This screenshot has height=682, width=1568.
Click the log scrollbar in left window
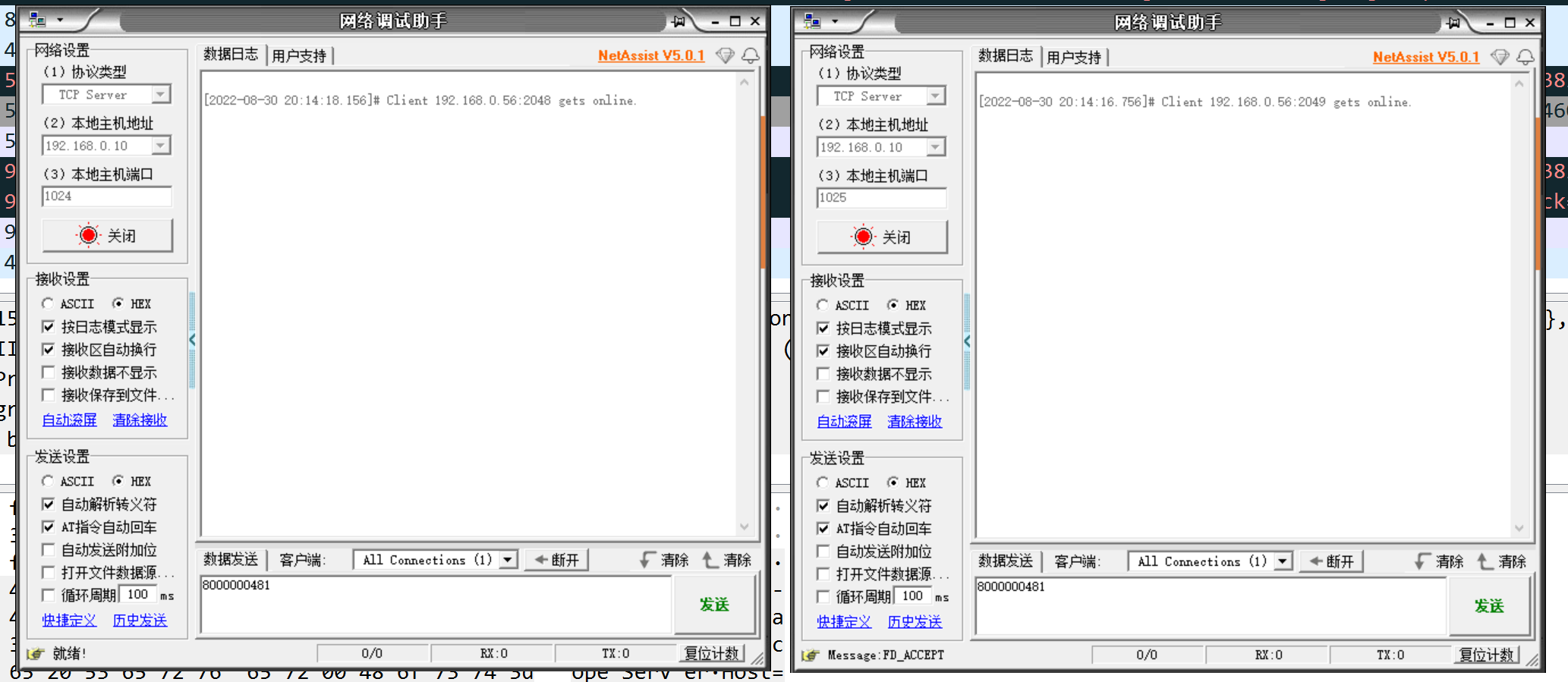point(744,304)
